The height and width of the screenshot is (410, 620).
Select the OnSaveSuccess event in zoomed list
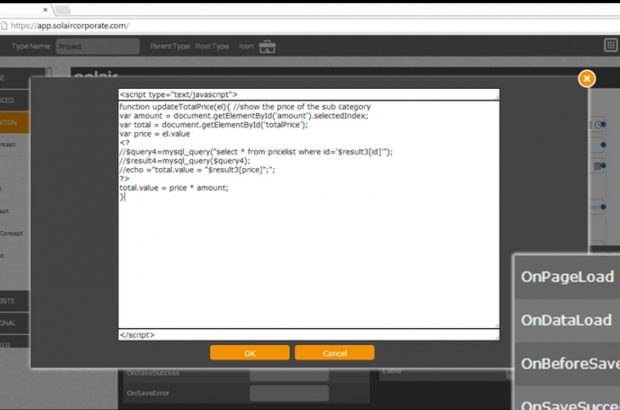click(x=568, y=401)
